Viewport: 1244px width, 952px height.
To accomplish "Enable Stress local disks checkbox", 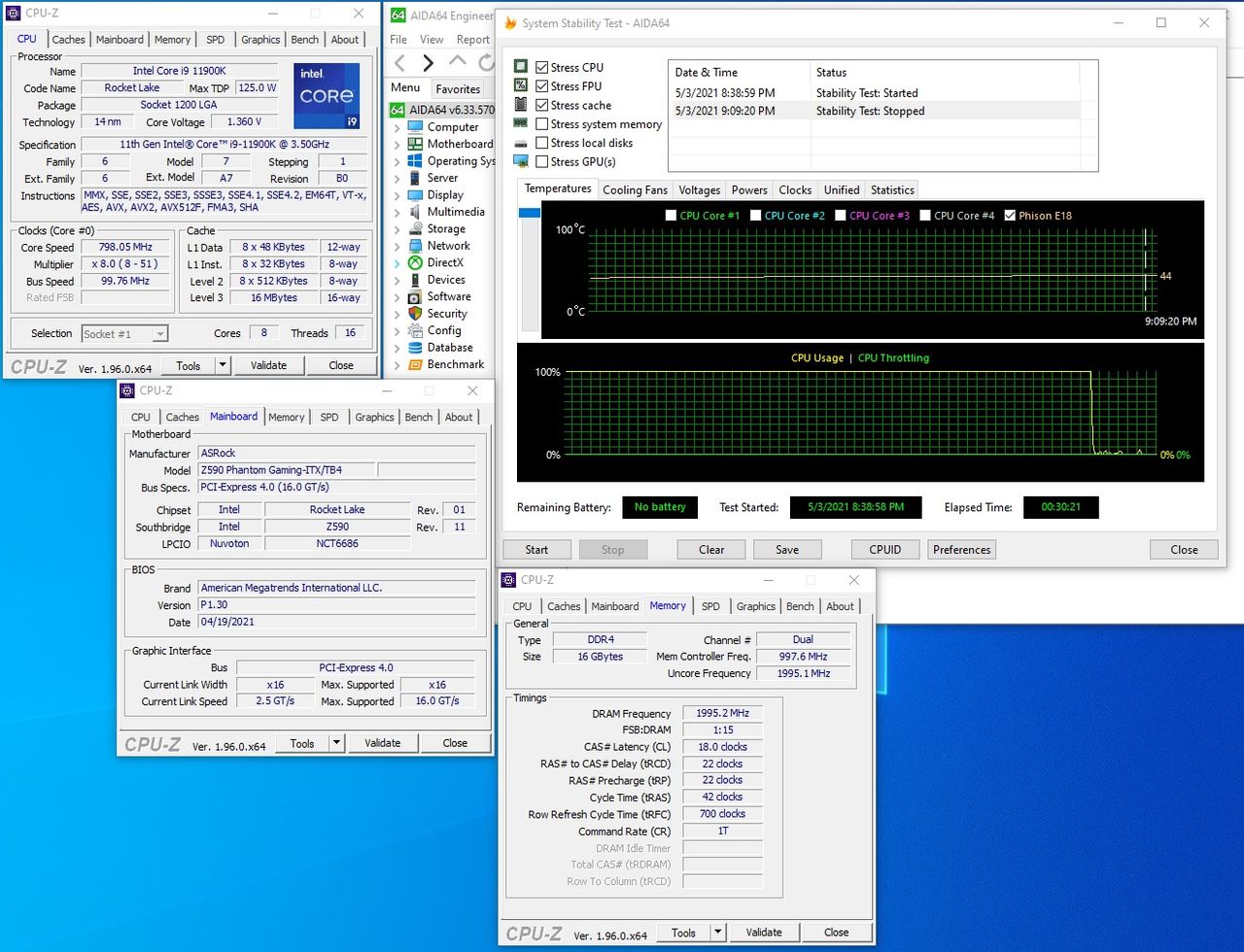I will 541,143.
